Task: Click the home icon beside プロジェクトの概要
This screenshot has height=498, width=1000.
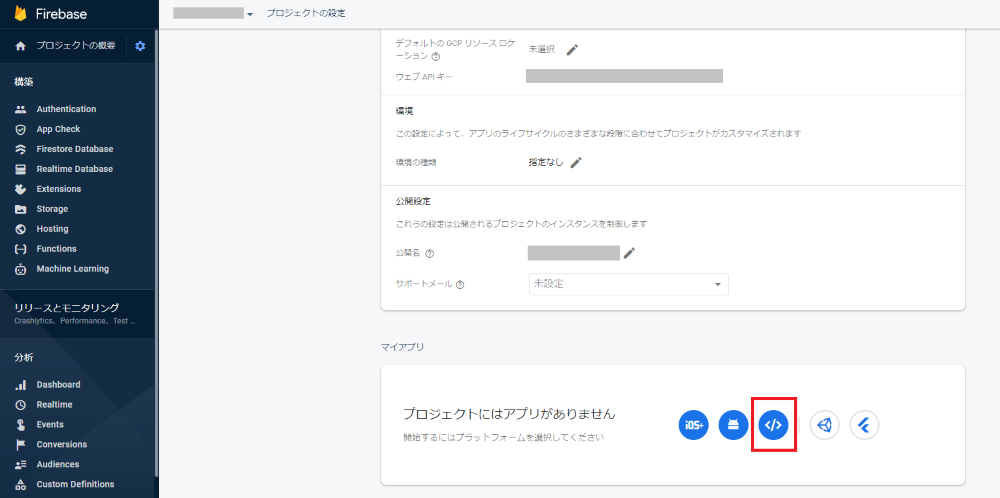Action: 20,46
